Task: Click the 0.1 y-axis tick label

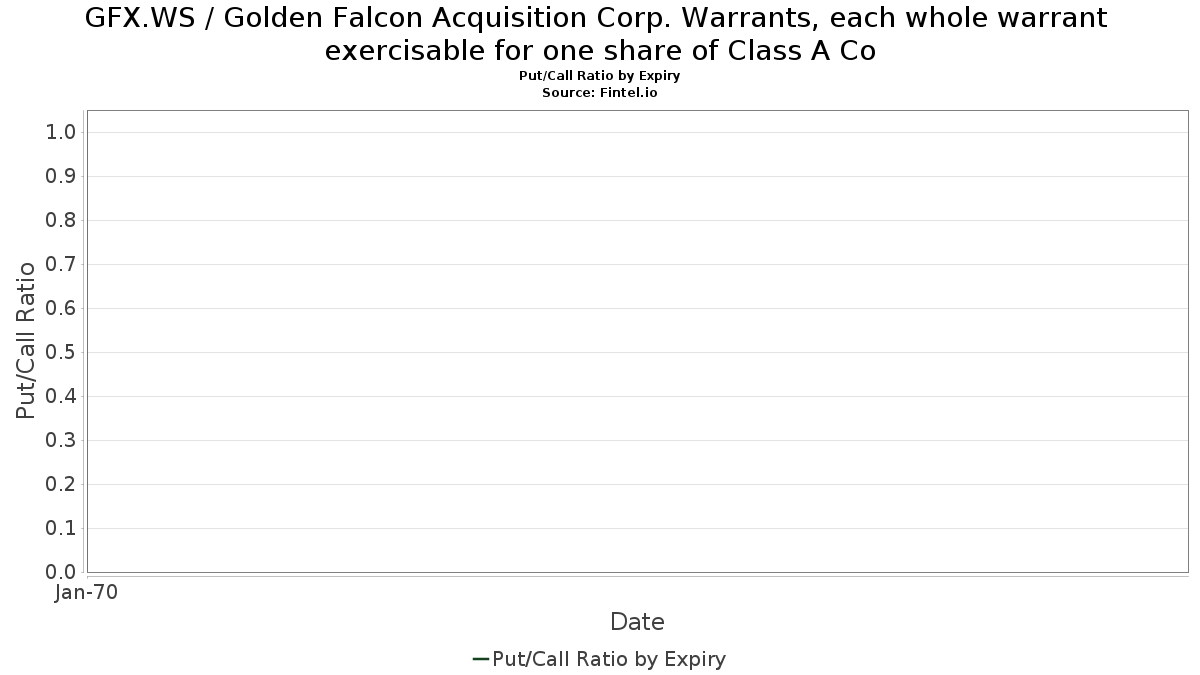Action: pos(61,528)
